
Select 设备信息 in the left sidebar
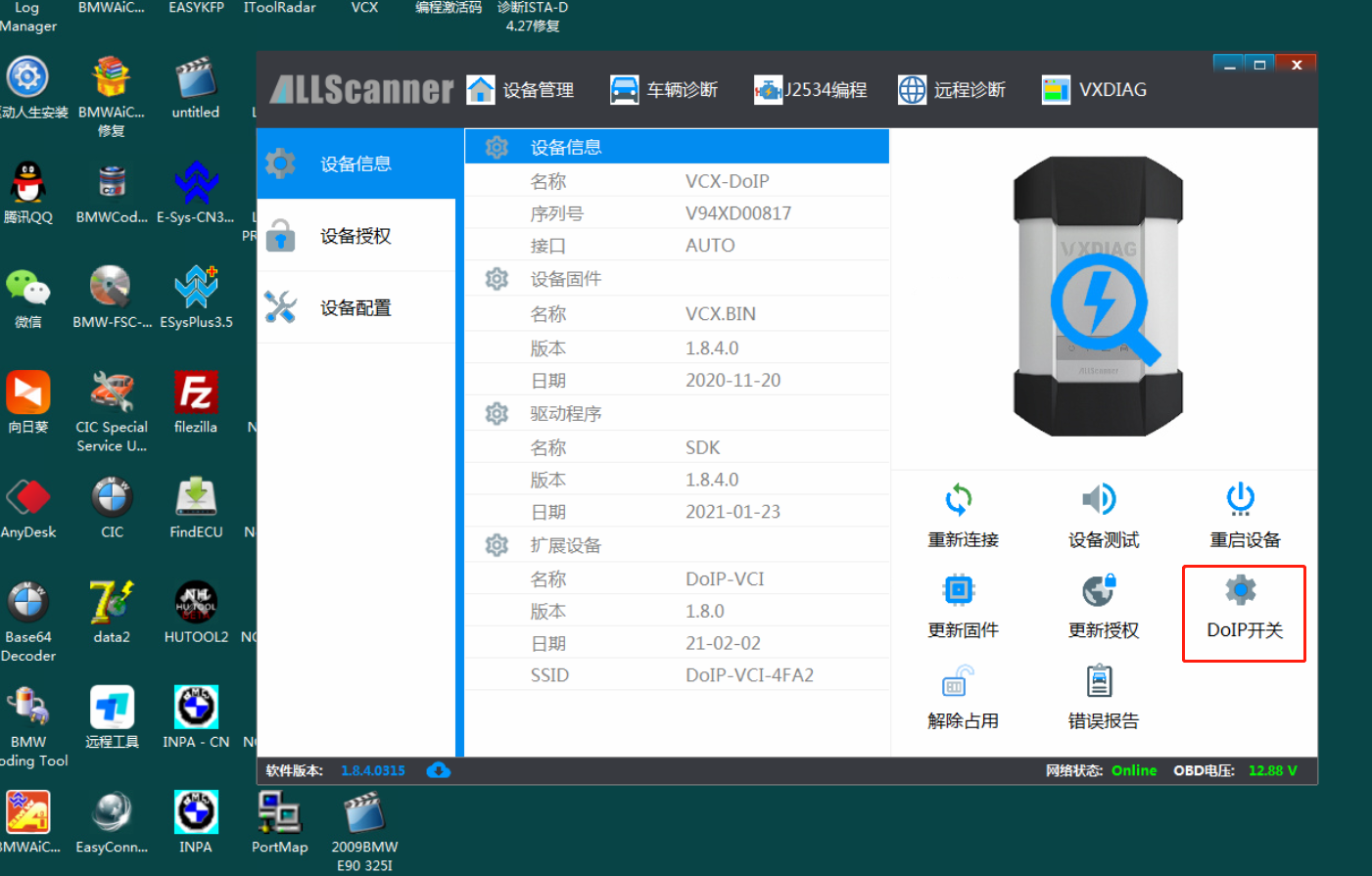pos(356,163)
